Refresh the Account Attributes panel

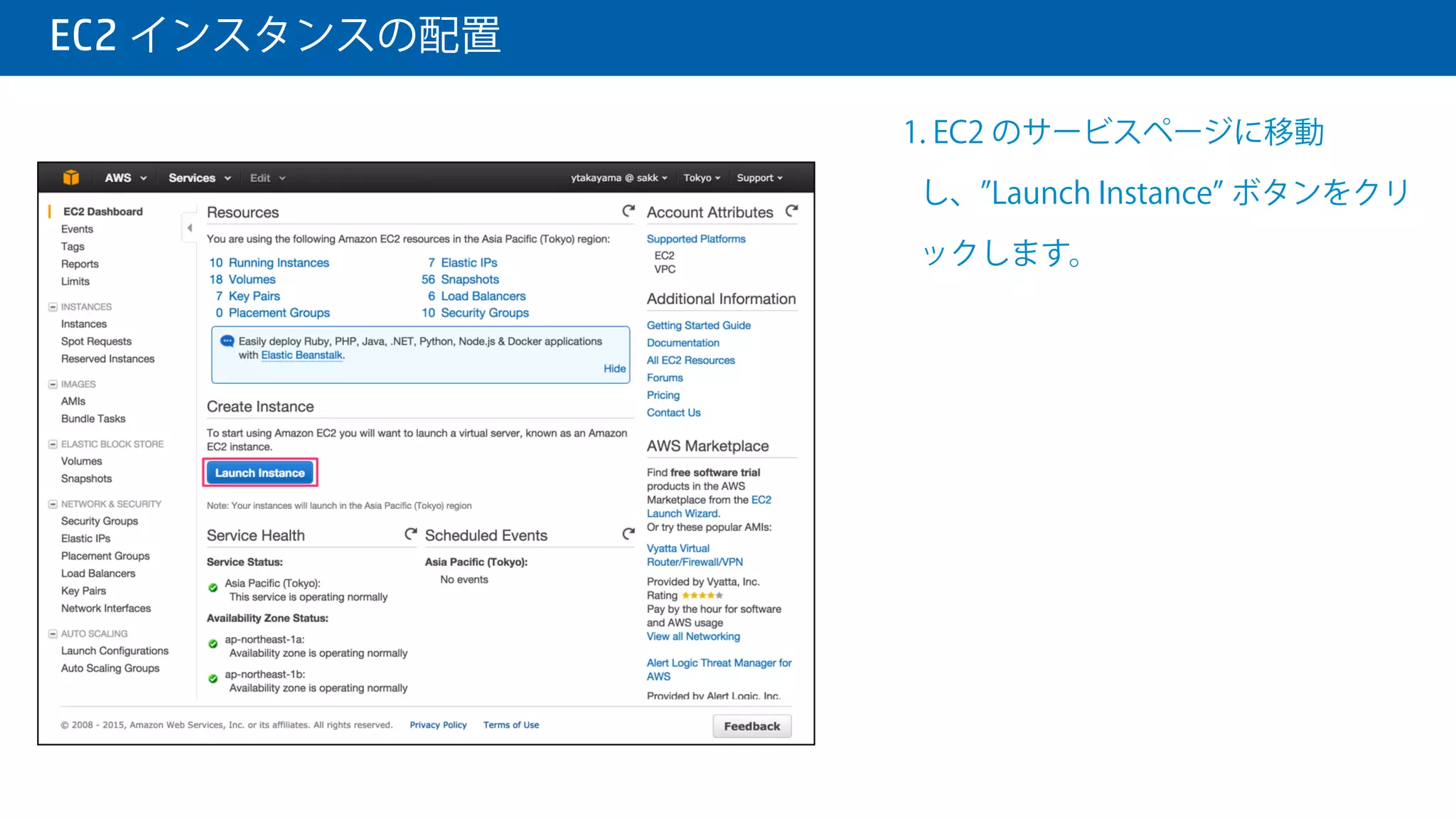click(x=792, y=211)
